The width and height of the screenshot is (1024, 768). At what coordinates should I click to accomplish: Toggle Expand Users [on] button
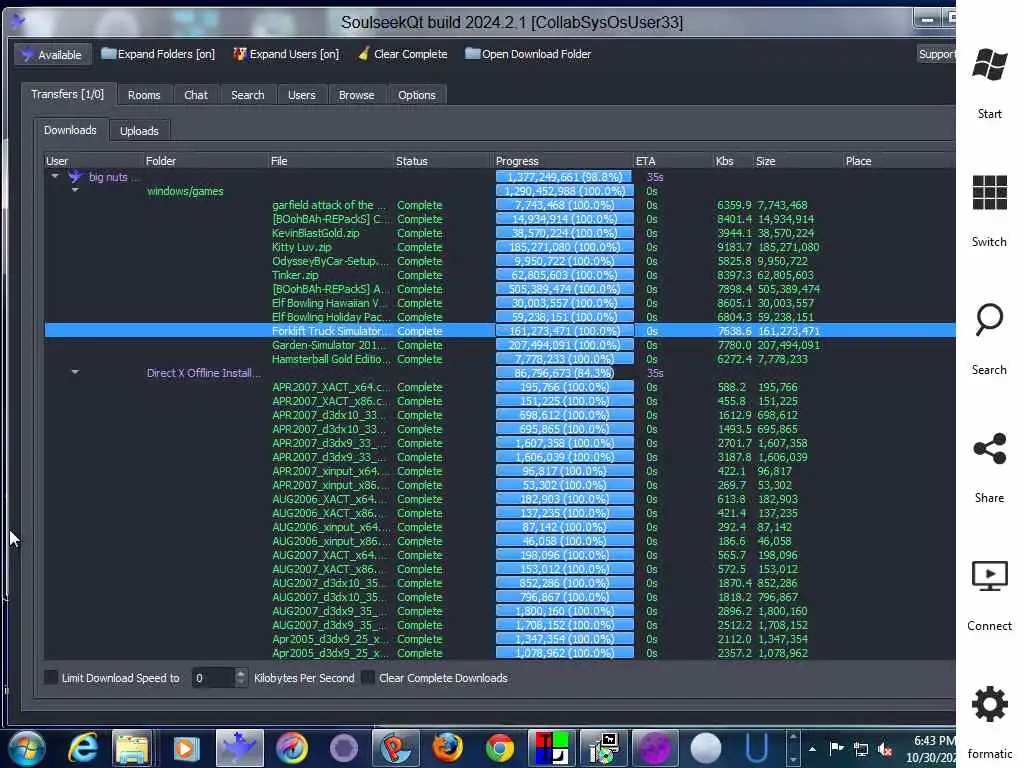pos(286,54)
